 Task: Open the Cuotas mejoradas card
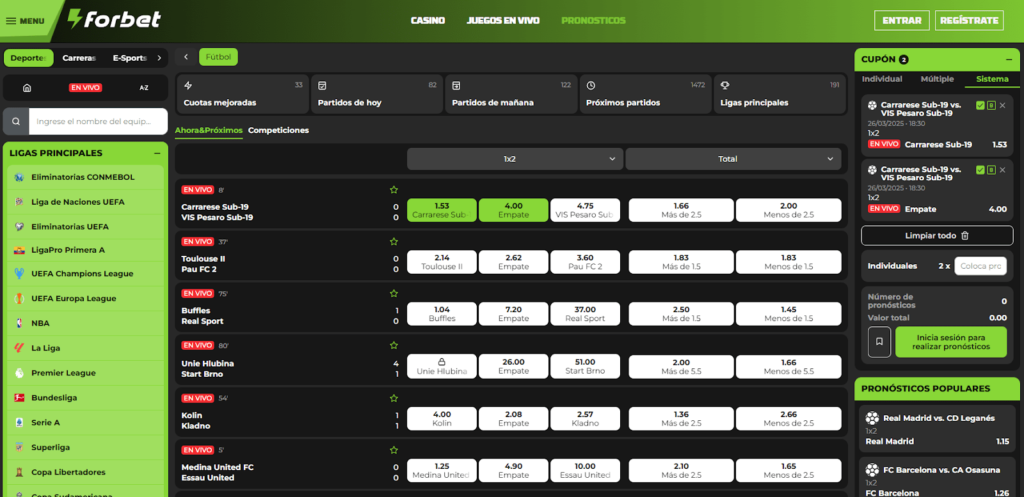(x=242, y=94)
